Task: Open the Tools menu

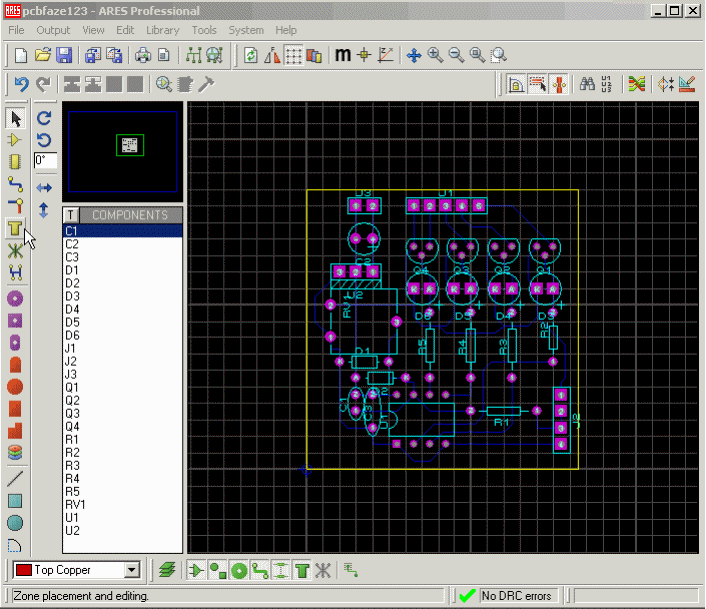Action: 204,30
